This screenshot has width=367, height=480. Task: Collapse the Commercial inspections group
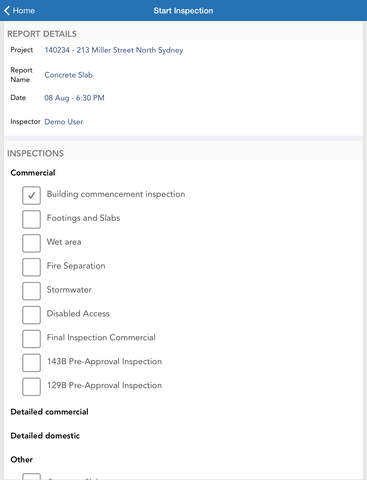[33, 173]
